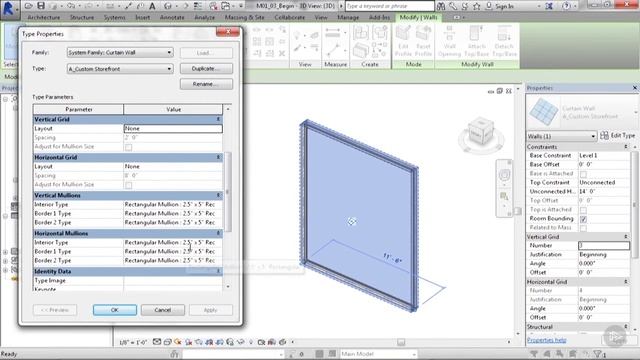Open the Collaborate ribbon tab
Viewport: 640px width, 360px height.
pos(289,18)
